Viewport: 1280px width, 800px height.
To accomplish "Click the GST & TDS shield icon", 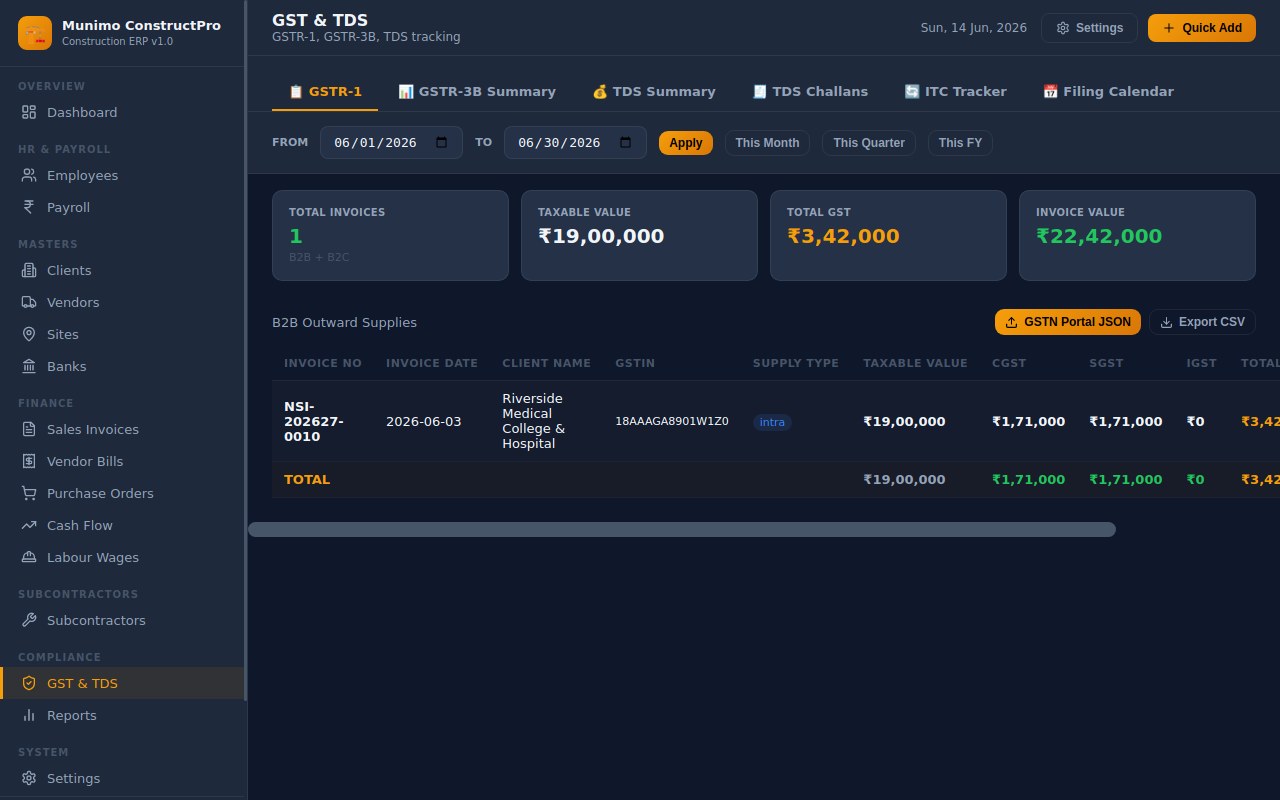I will point(29,683).
